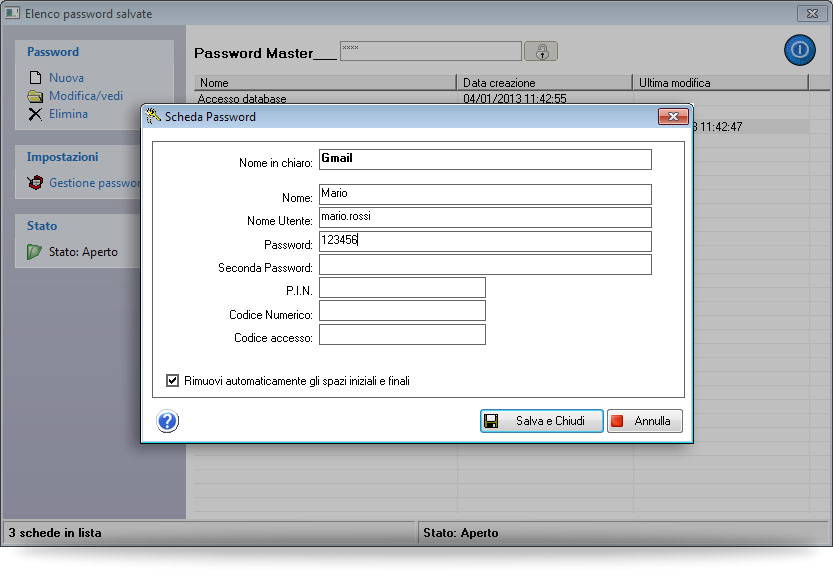
Task: Close the Elenco password salvate window
Action: [x=812, y=13]
